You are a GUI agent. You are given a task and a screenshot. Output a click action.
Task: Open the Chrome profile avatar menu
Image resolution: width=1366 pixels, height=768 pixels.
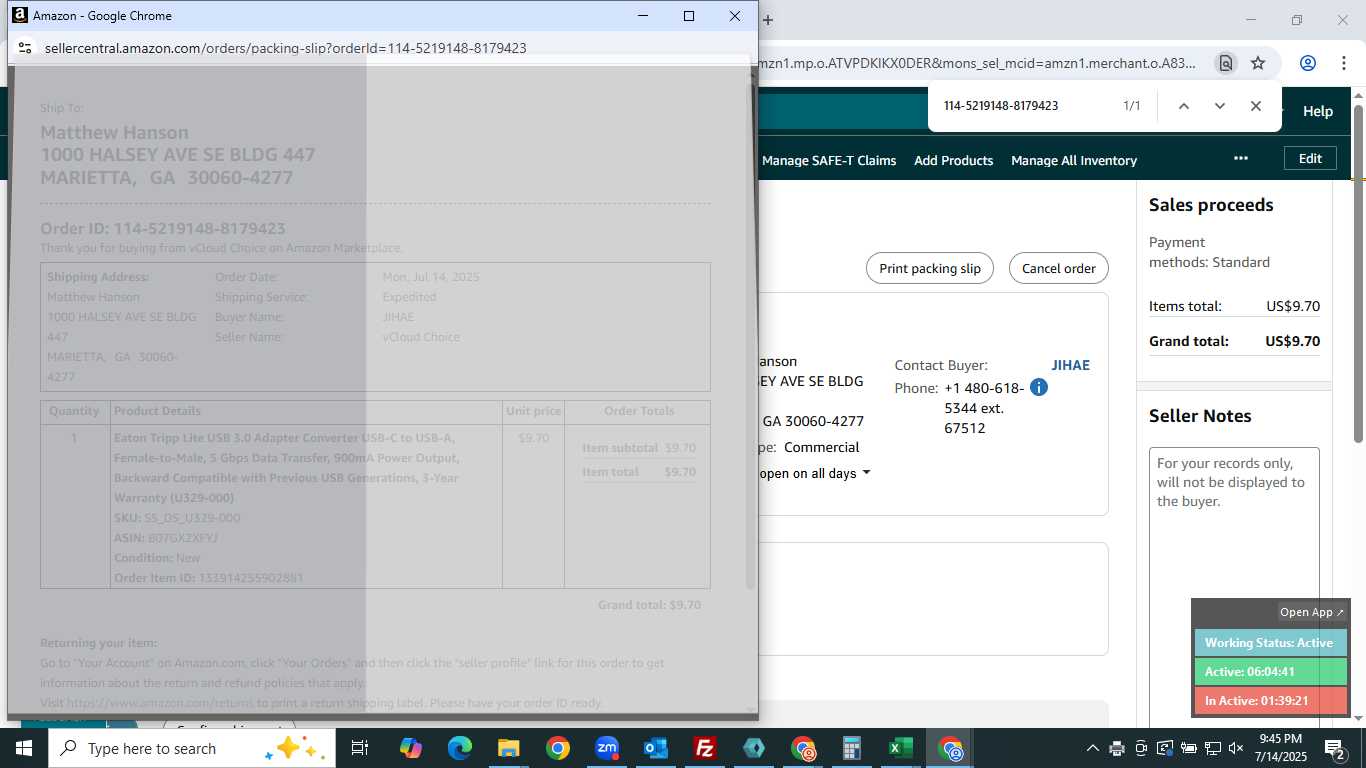coord(1308,63)
